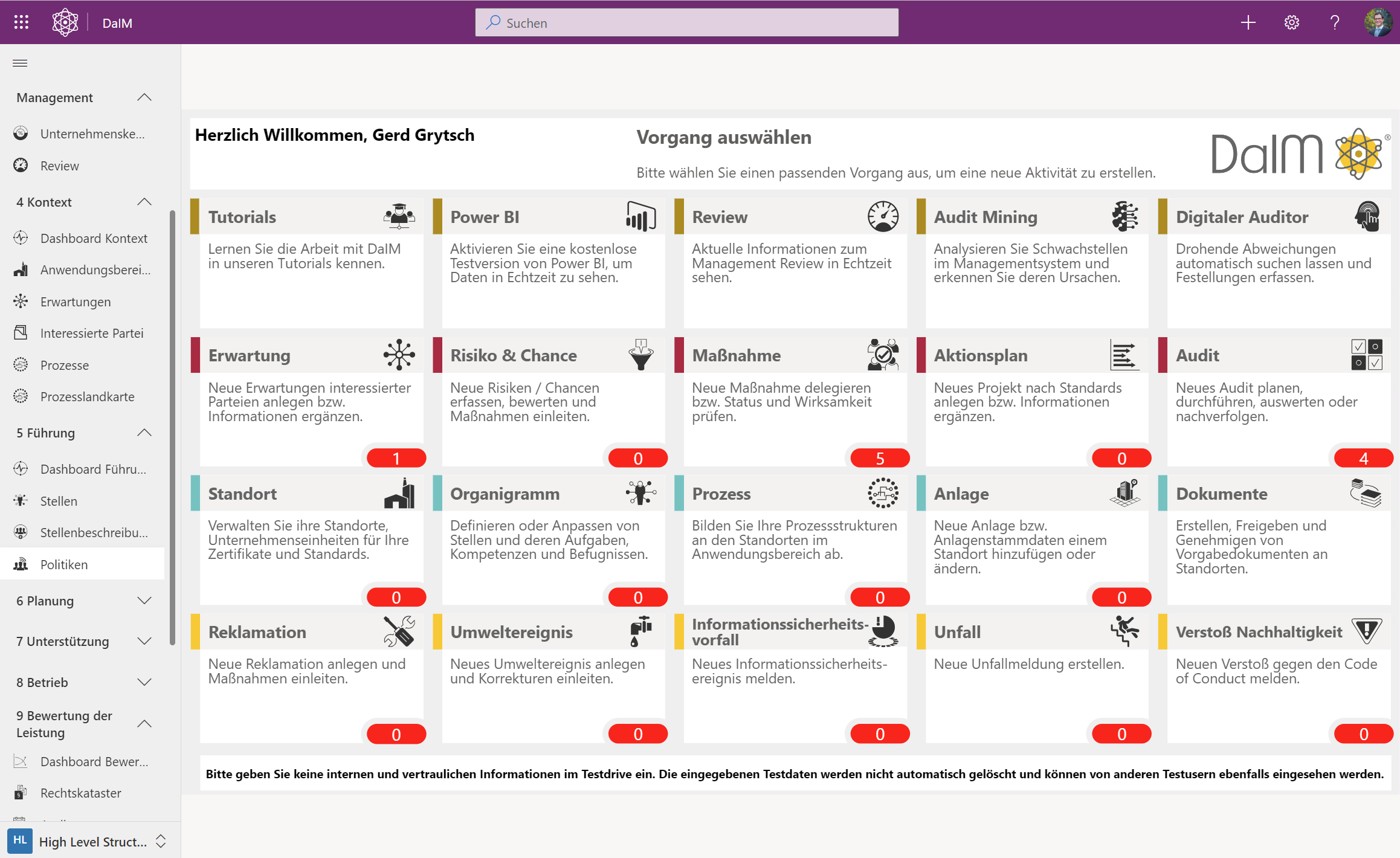
Task: Collapse the Management section
Action: 144,97
